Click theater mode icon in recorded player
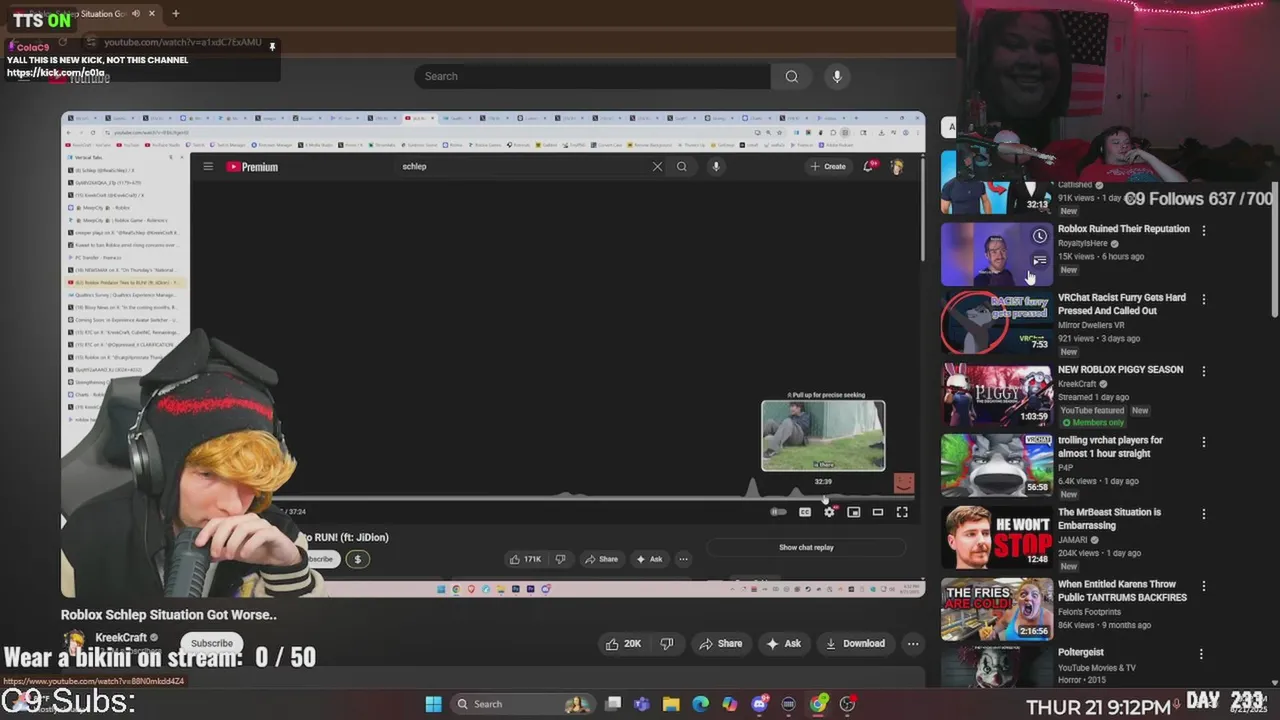1280x720 pixels. click(877, 512)
